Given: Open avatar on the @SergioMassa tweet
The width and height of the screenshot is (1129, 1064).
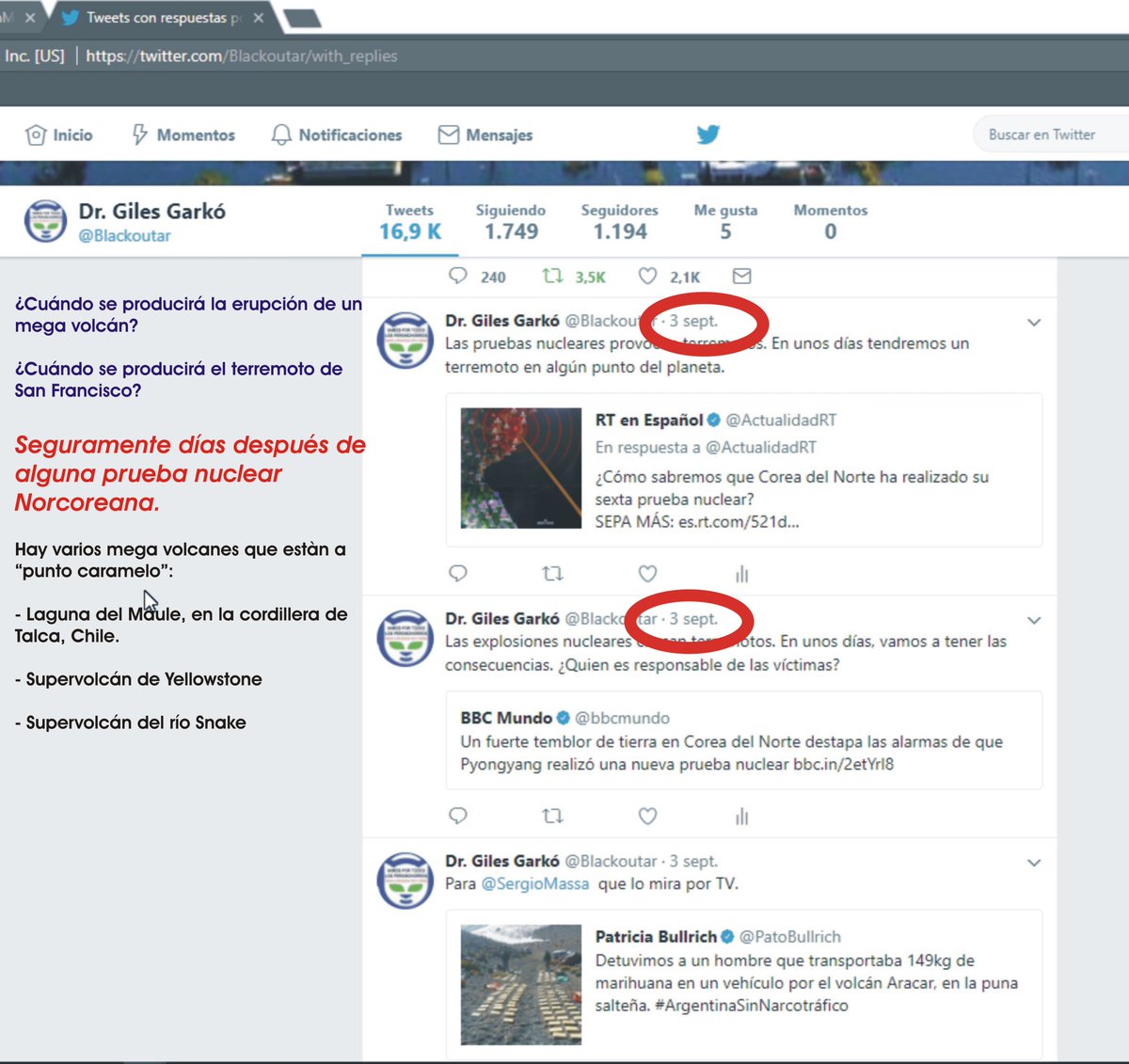Looking at the screenshot, I should tap(405, 880).
